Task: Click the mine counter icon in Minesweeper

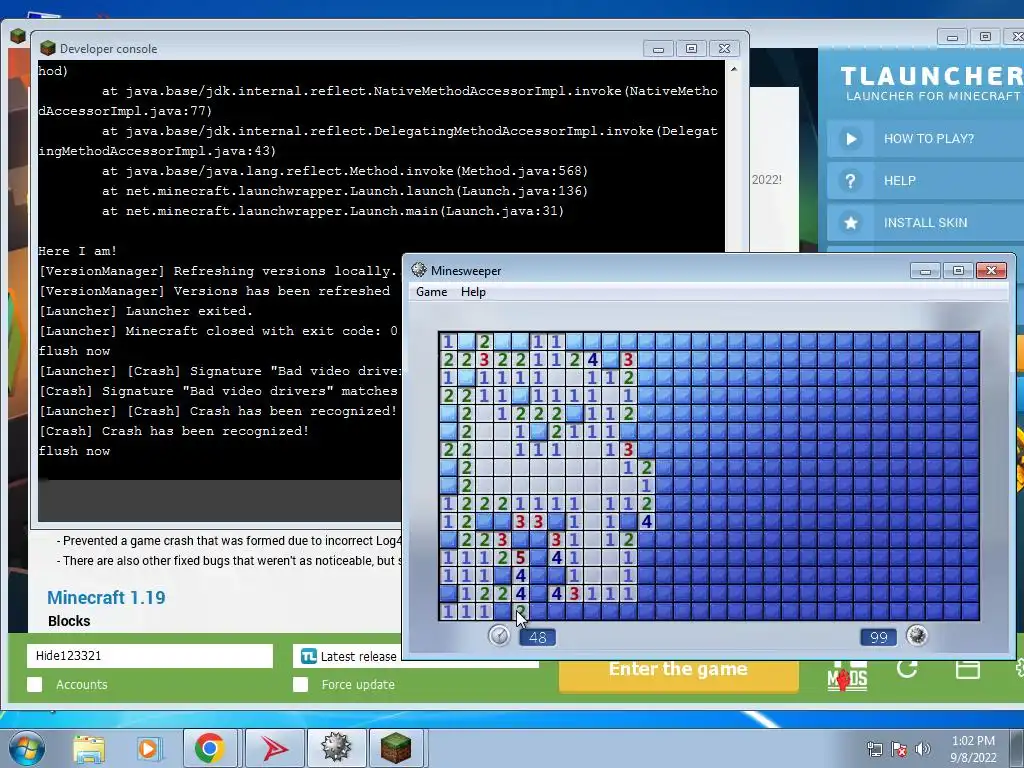Action: [917, 635]
